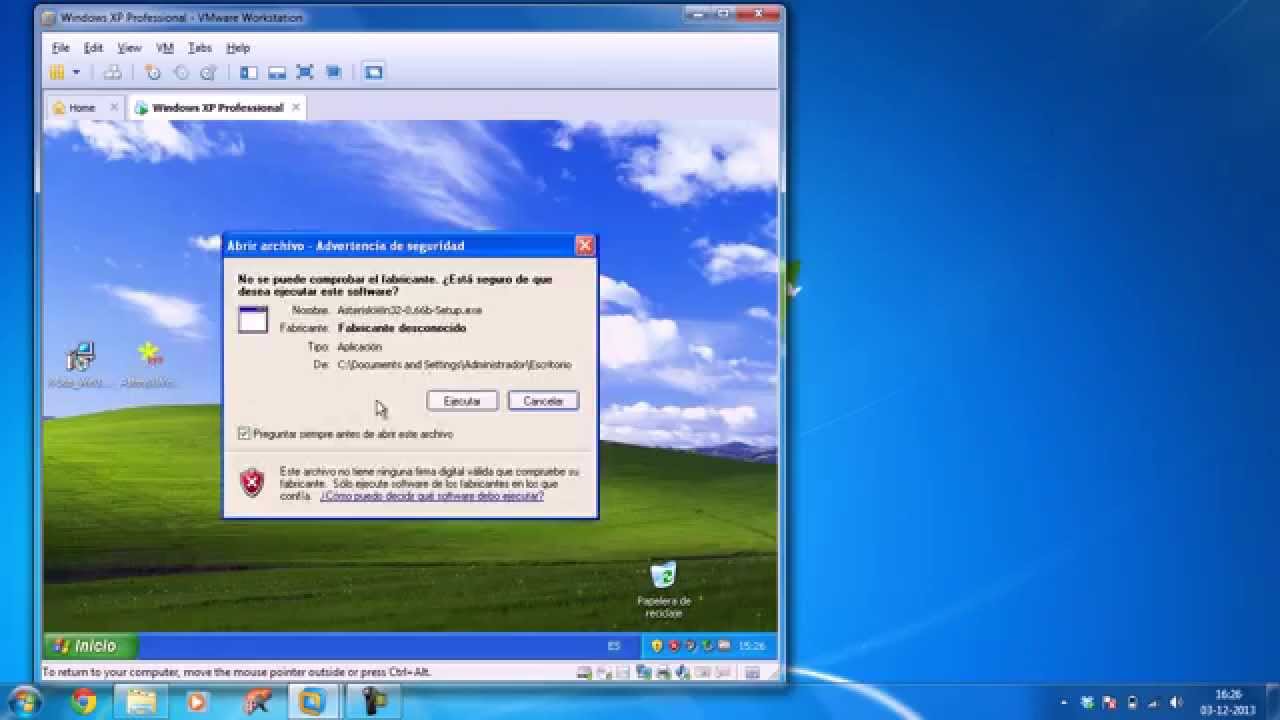Open the media player taskbar icon

(197, 702)
